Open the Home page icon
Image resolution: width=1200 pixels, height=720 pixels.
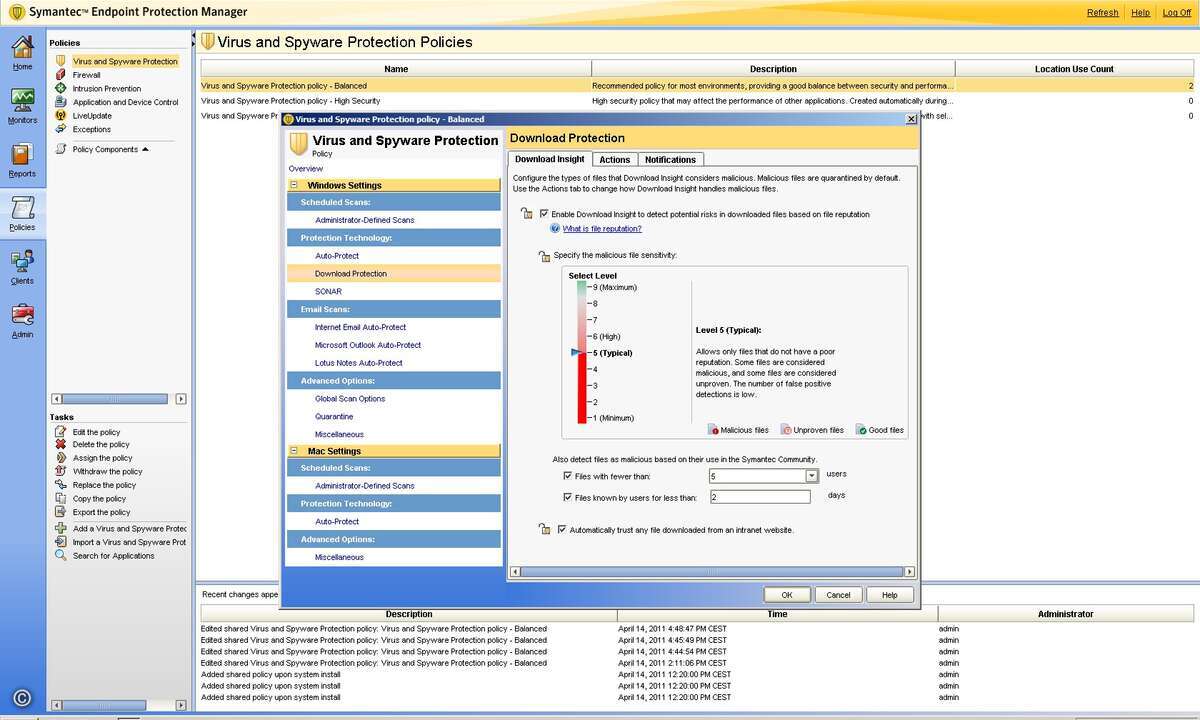click(x=22, y=52)
